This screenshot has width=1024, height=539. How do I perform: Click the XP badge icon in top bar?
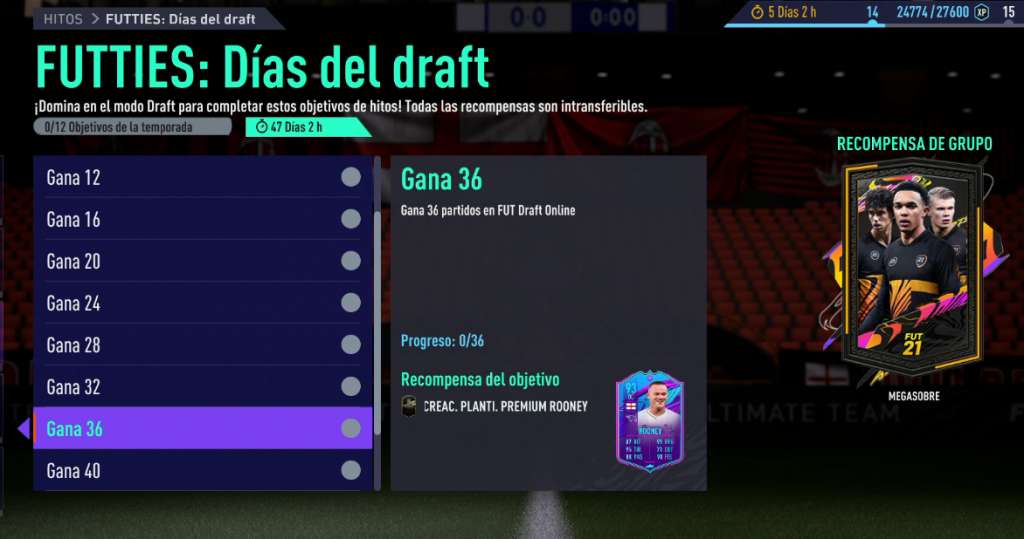pos(982,12)
